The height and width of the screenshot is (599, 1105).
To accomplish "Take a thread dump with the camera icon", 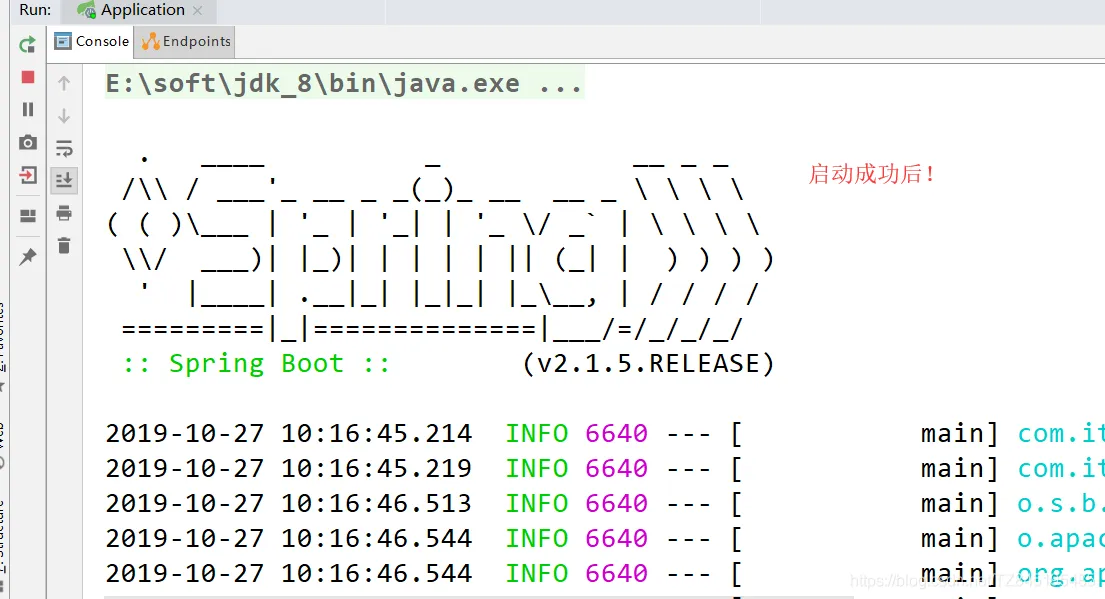I will (27, 142).
